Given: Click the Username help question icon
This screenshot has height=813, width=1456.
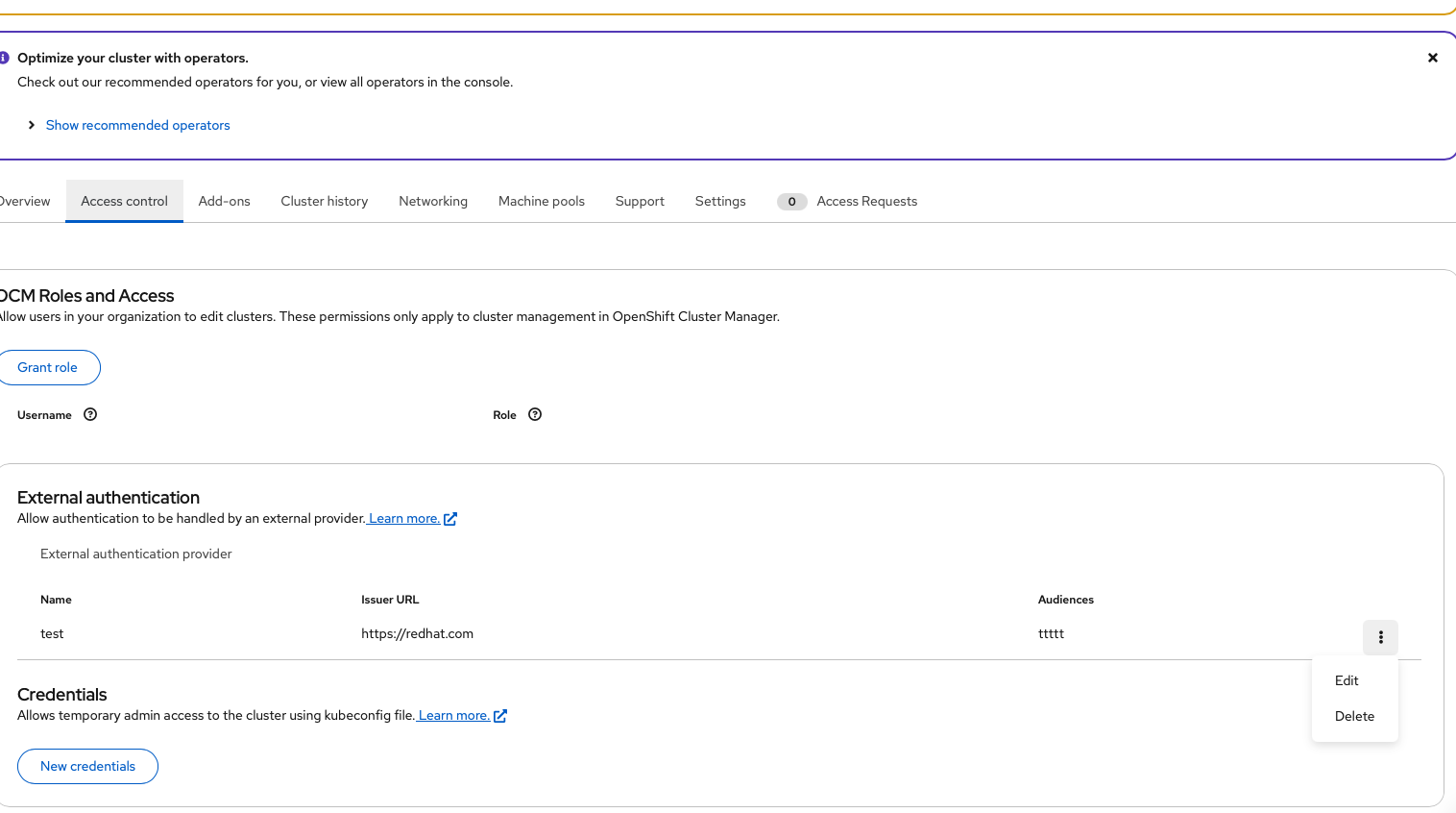Looking at the screenshot, I should pos(90,414).
